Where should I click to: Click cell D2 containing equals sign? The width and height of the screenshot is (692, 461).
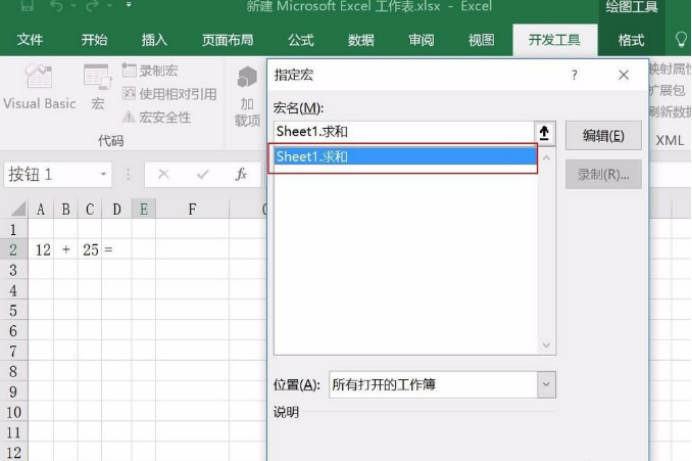click(x=117, y=250)
